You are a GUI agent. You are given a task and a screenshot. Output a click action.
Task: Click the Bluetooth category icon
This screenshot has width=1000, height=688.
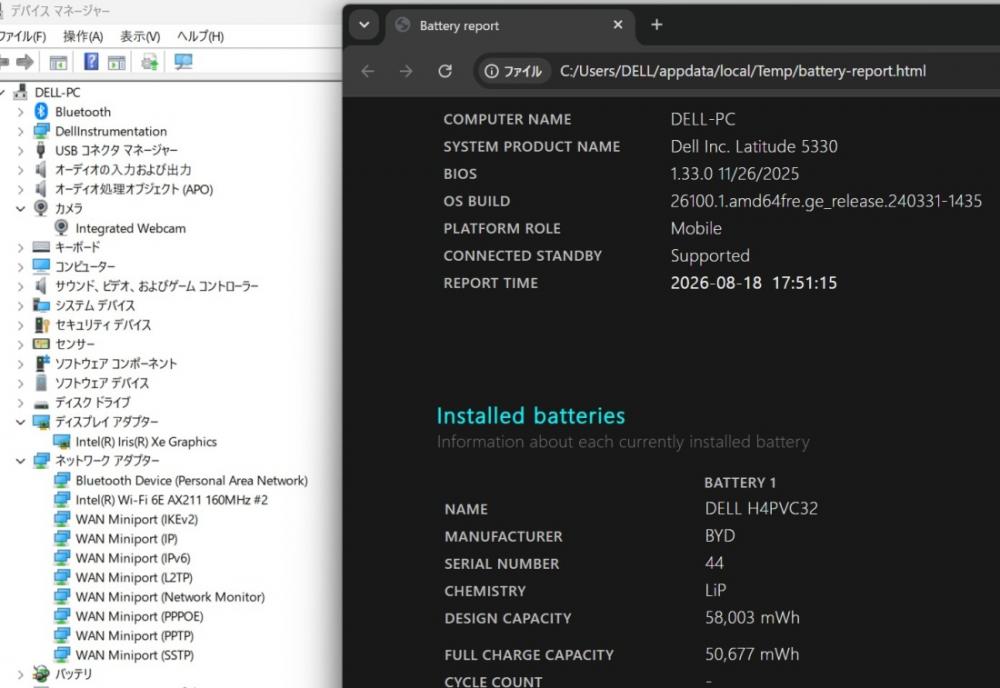[41, 112]
